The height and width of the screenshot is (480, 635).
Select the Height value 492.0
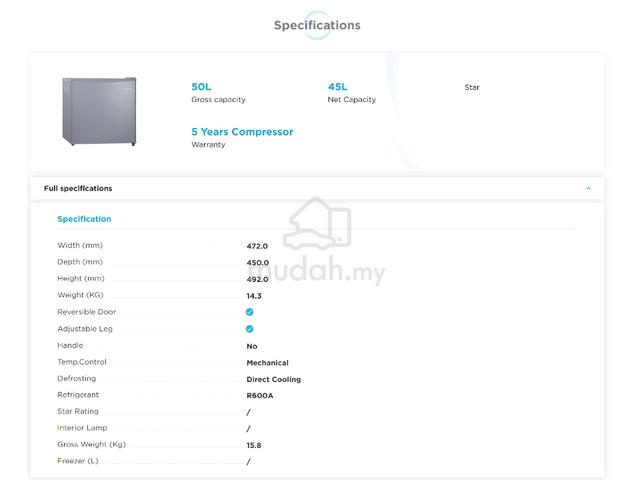(x=257, y=279)
